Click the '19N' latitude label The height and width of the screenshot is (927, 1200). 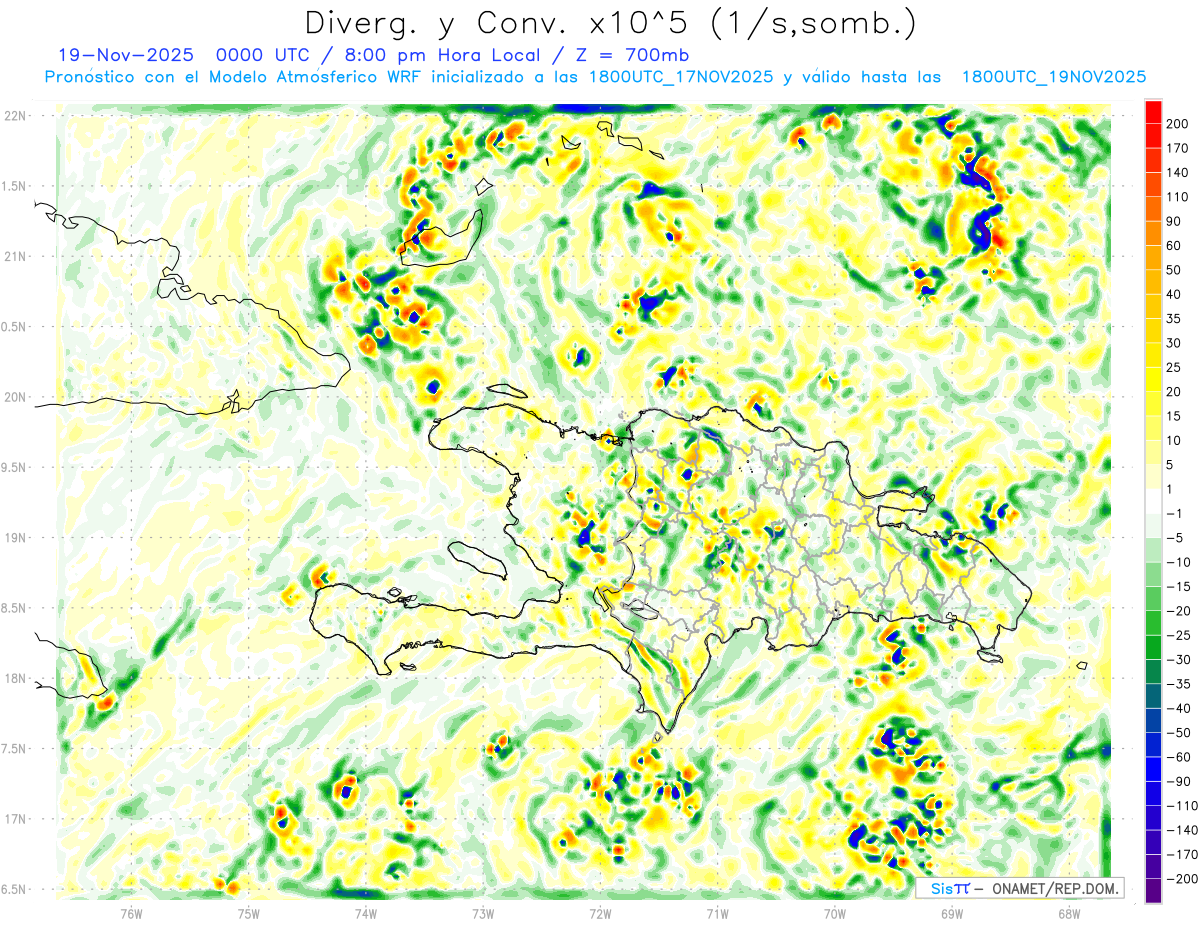(x=15, y=538)
